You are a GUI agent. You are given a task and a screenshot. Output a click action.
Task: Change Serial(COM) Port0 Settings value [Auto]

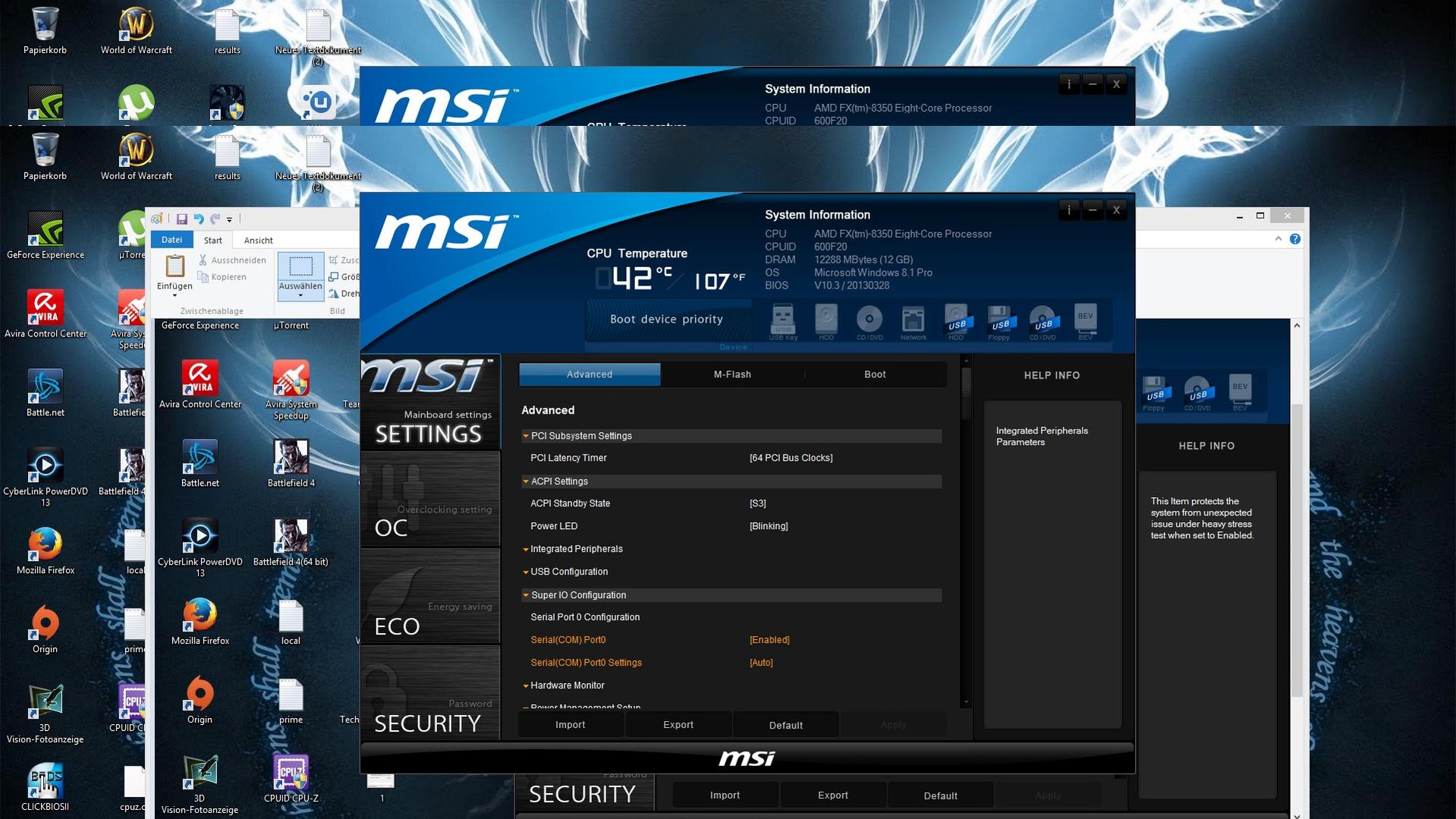point(761,663)
